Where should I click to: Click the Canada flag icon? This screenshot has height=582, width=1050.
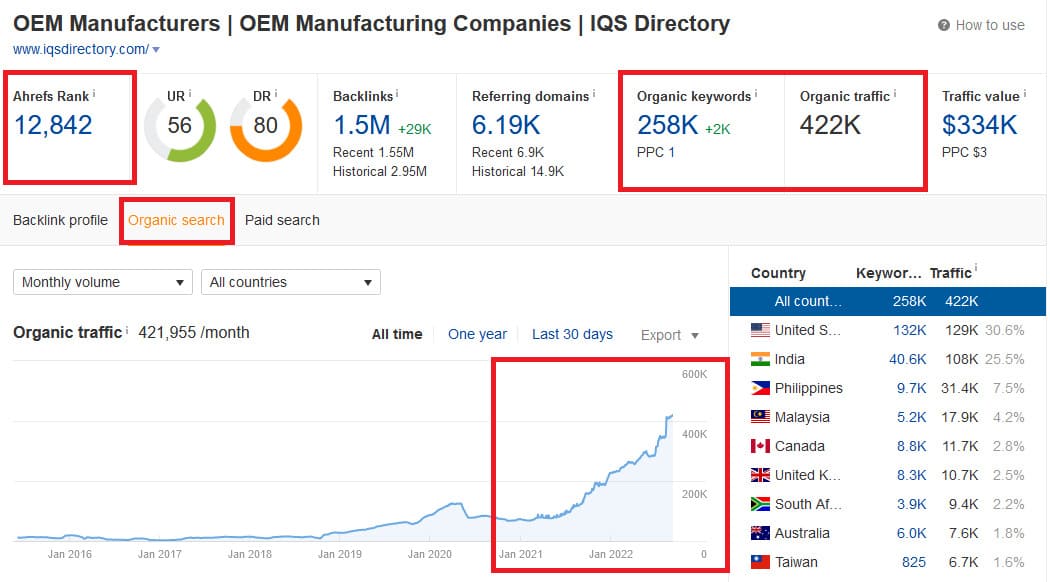coord(760,446)
